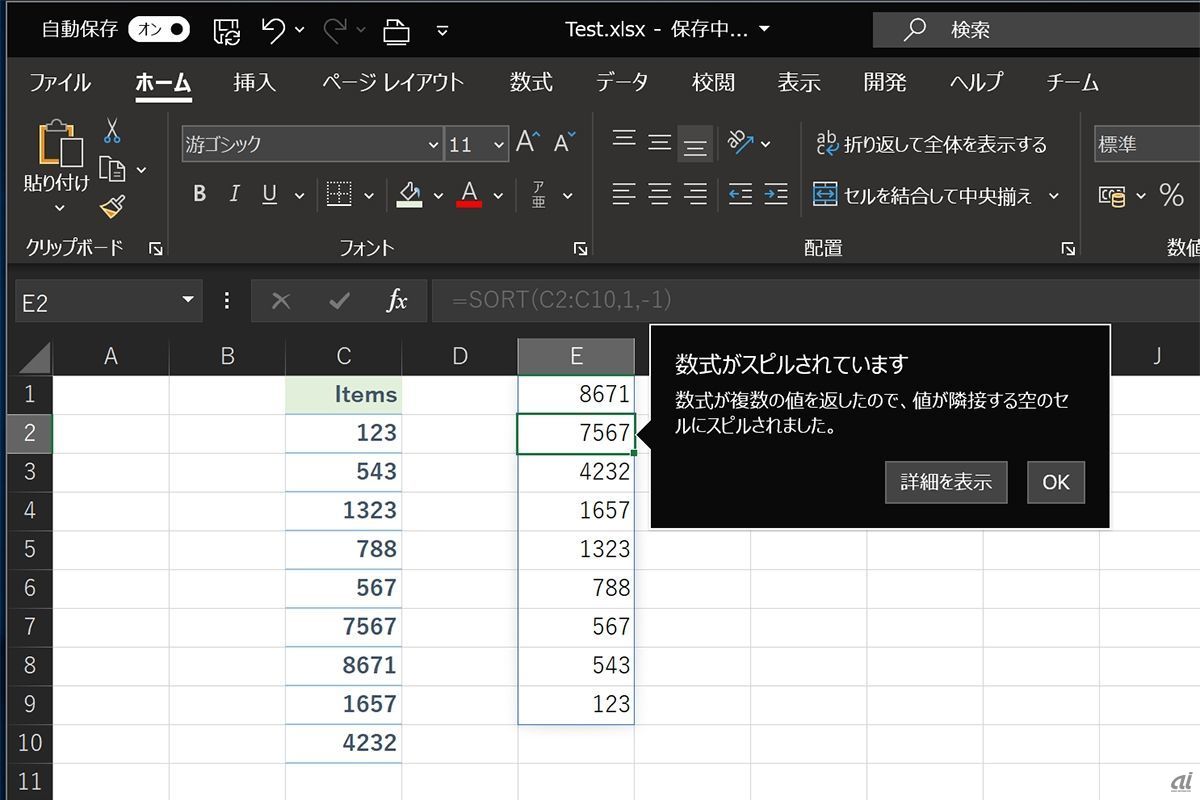
Task: Click the cut scissors icon
Action: click(112, 131)
